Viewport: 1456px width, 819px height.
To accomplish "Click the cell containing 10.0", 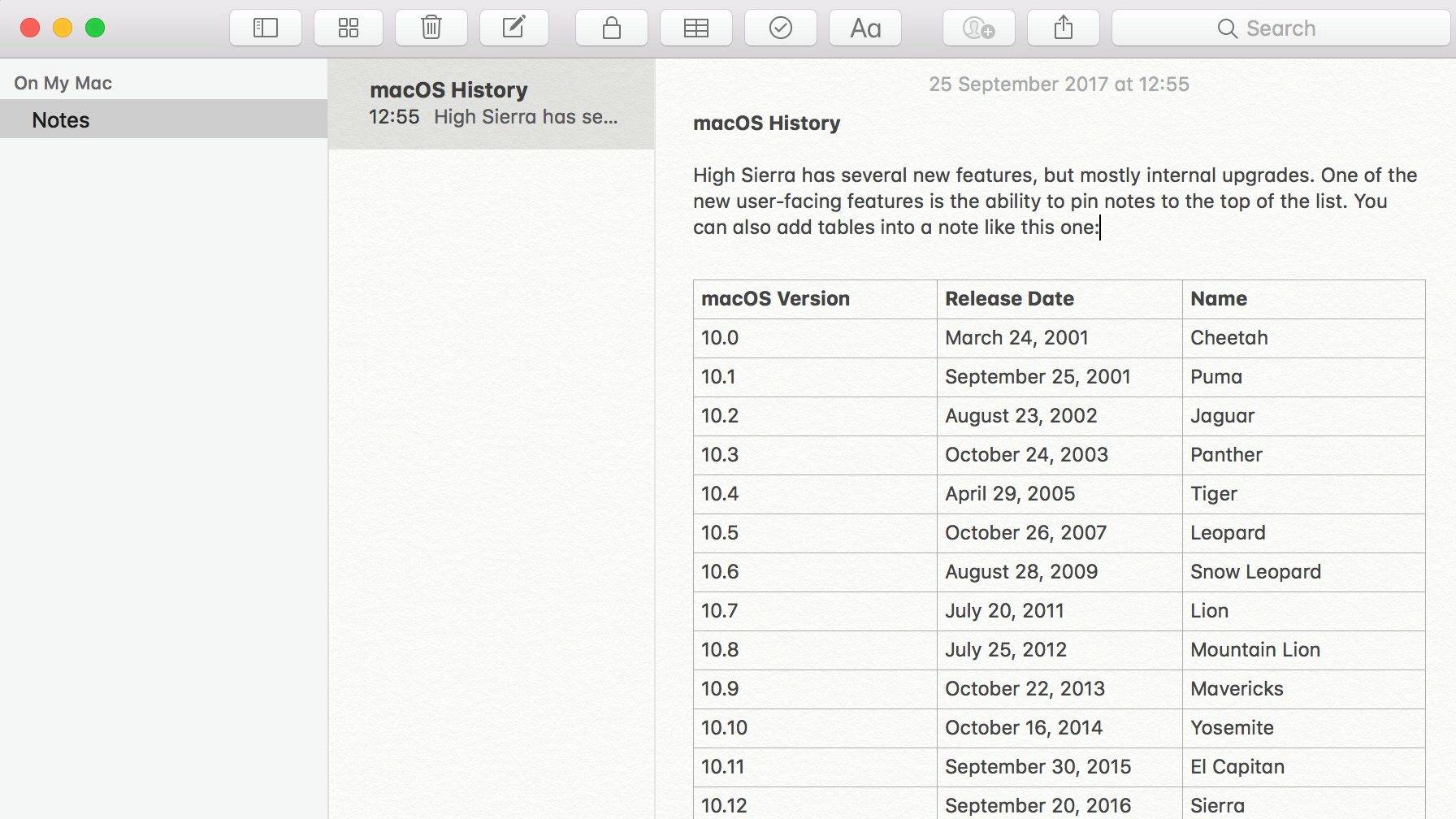I will [x=815, y=338].
